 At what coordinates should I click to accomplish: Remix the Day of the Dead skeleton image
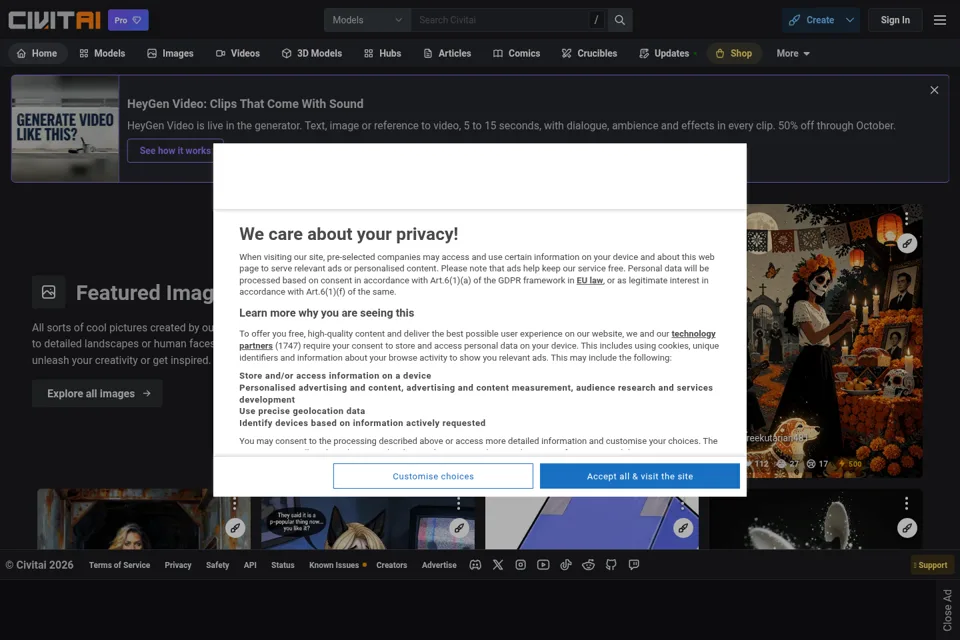coord(907,243)
